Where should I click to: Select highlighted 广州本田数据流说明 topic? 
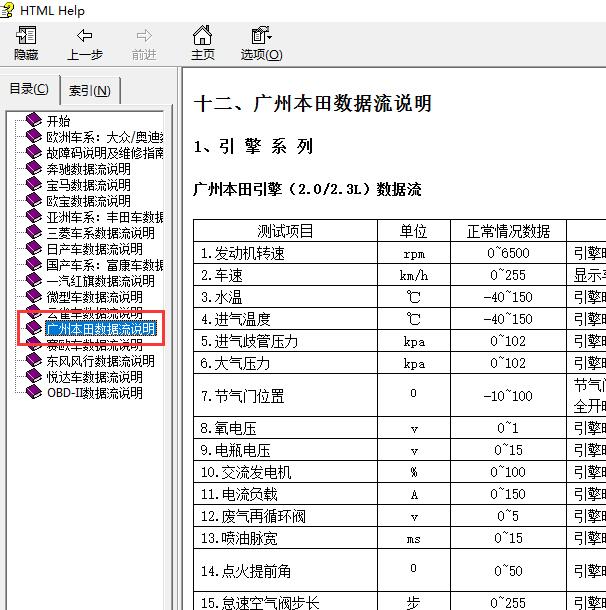101,329
